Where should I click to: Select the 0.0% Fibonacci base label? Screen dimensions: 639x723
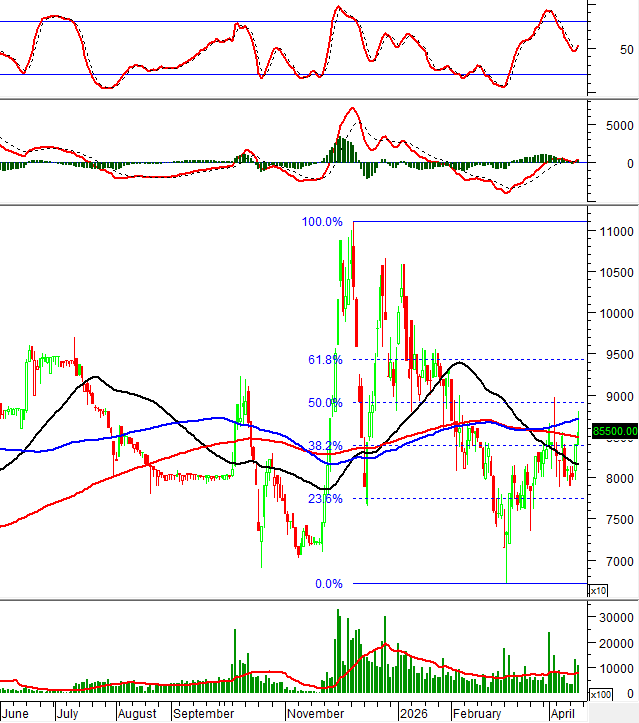tap(329, 584)
